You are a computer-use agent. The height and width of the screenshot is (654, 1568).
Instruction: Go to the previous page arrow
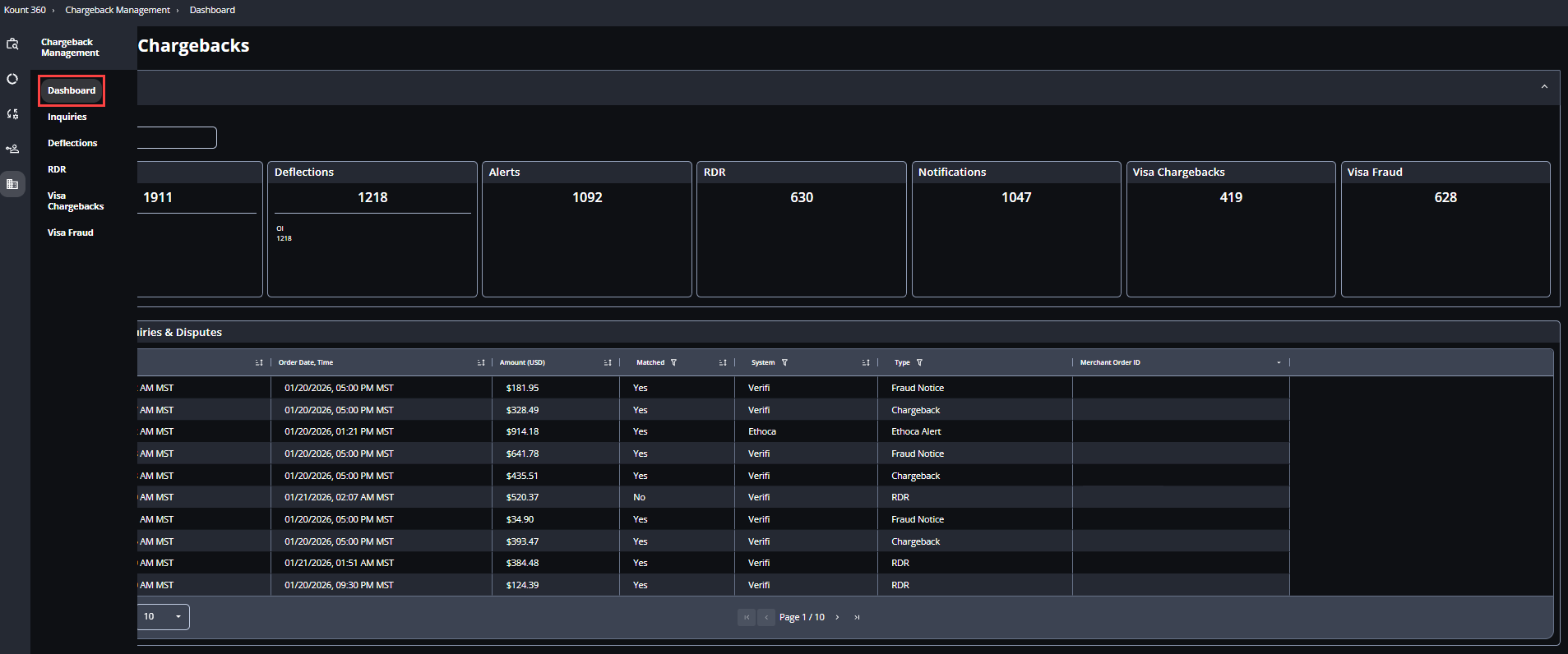[x=766, y=617]
